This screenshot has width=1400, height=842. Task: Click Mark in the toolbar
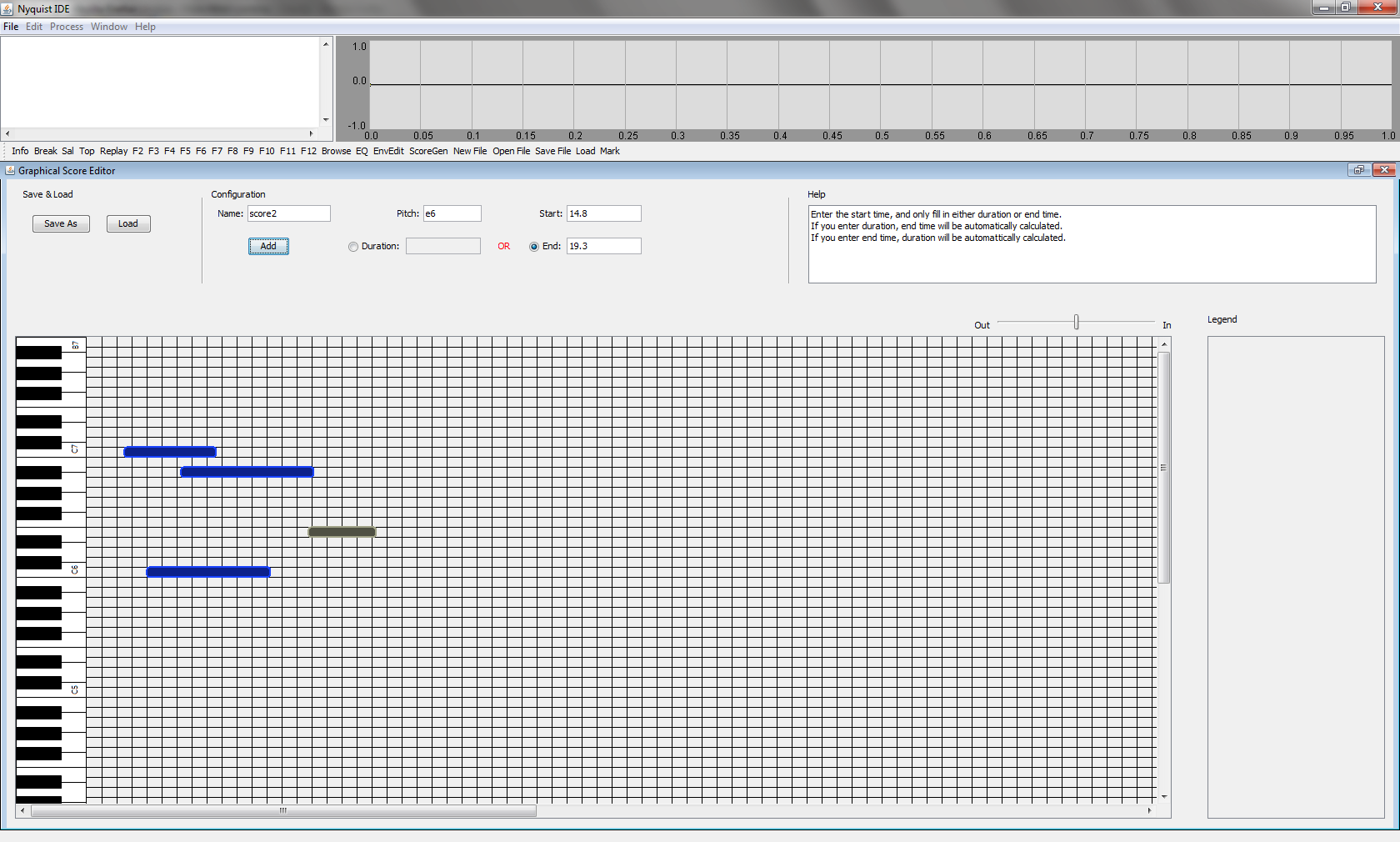[610, 151]
